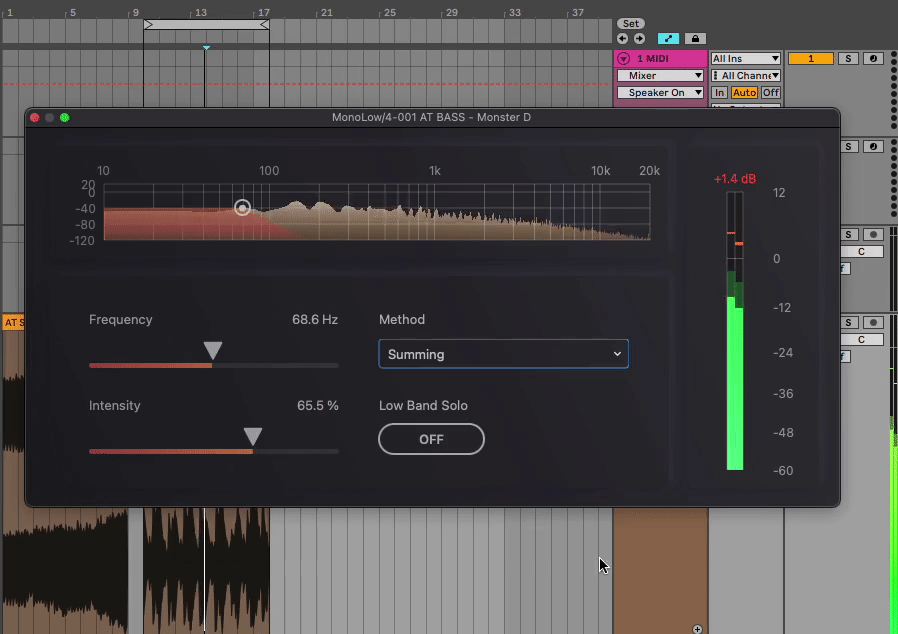
Task: Click bar 5 on the timeline ruler
Action: click(x=73, y=13)
